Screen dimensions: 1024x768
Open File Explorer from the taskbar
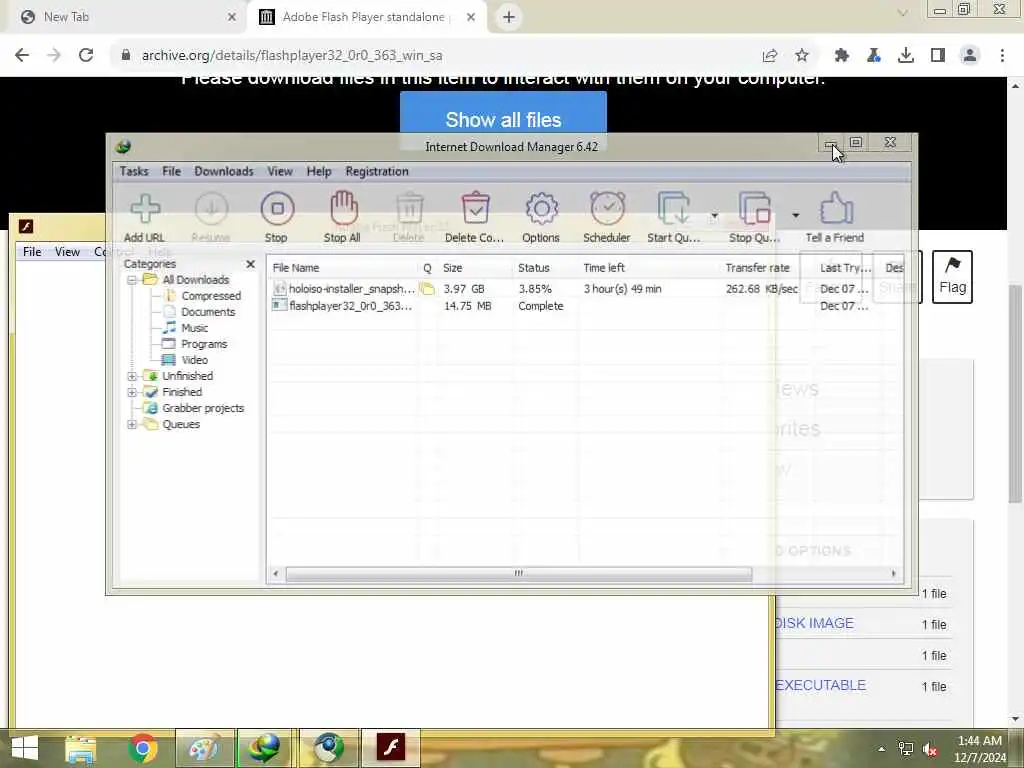80,748
